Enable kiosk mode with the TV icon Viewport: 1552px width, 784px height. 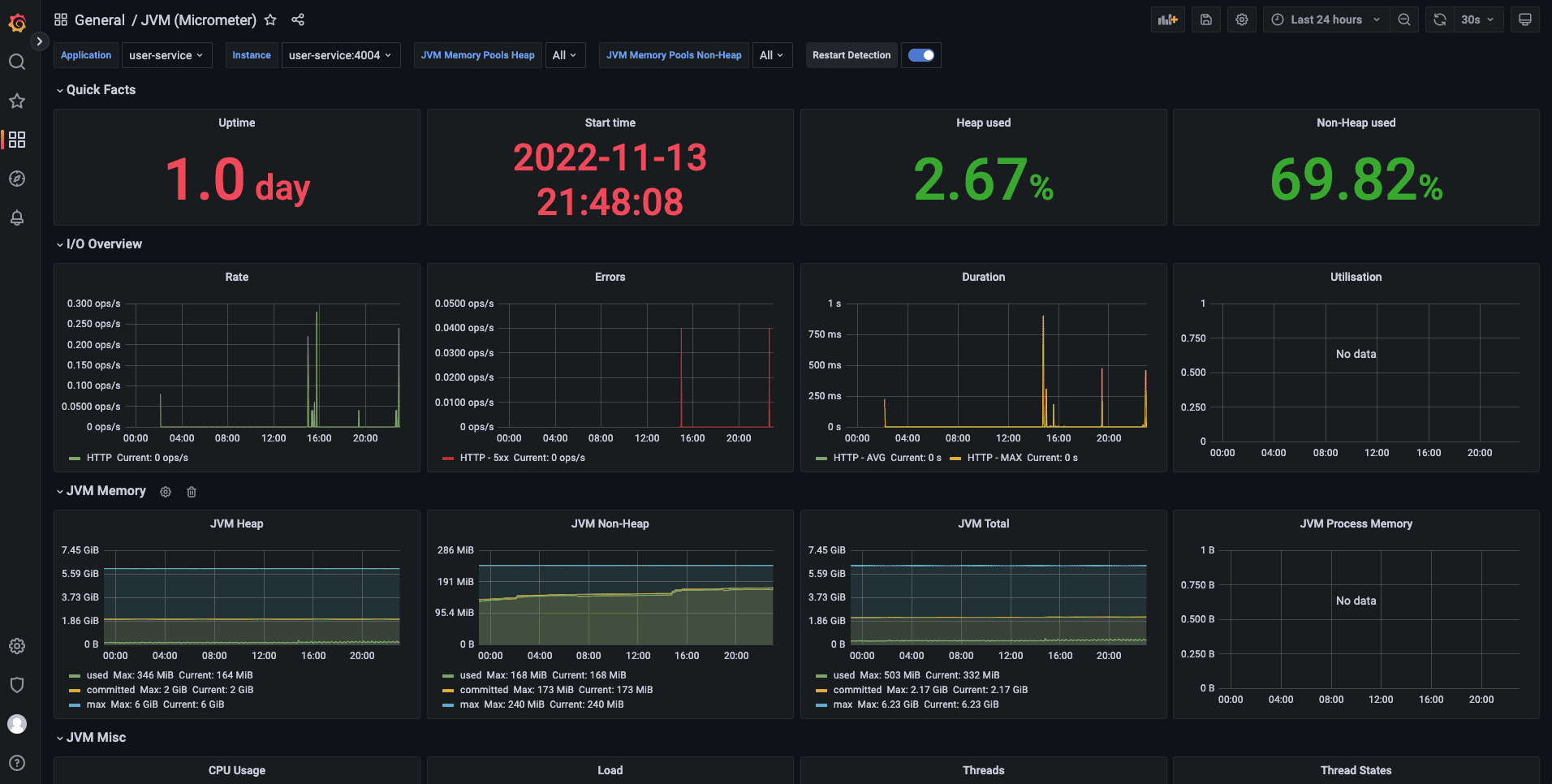point(1525,19)
